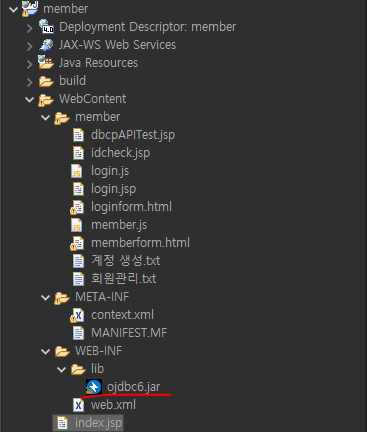Click the ojdbc6.jar archive icon
The height and width of the screenshot is (432, 367).
point(94,387)
